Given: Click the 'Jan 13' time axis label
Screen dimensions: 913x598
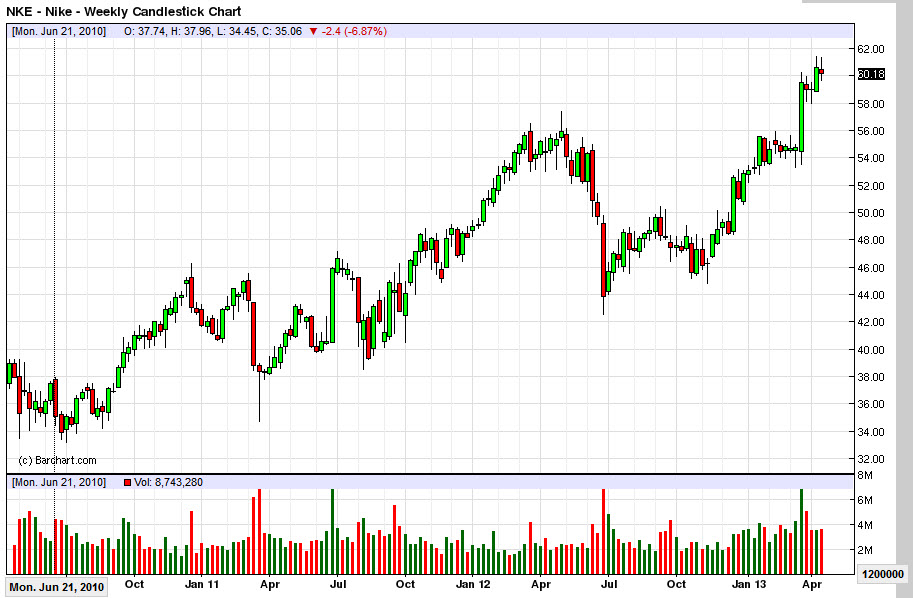Looking at the screenshot, I should pyautogui.click(x=749, y=584).
